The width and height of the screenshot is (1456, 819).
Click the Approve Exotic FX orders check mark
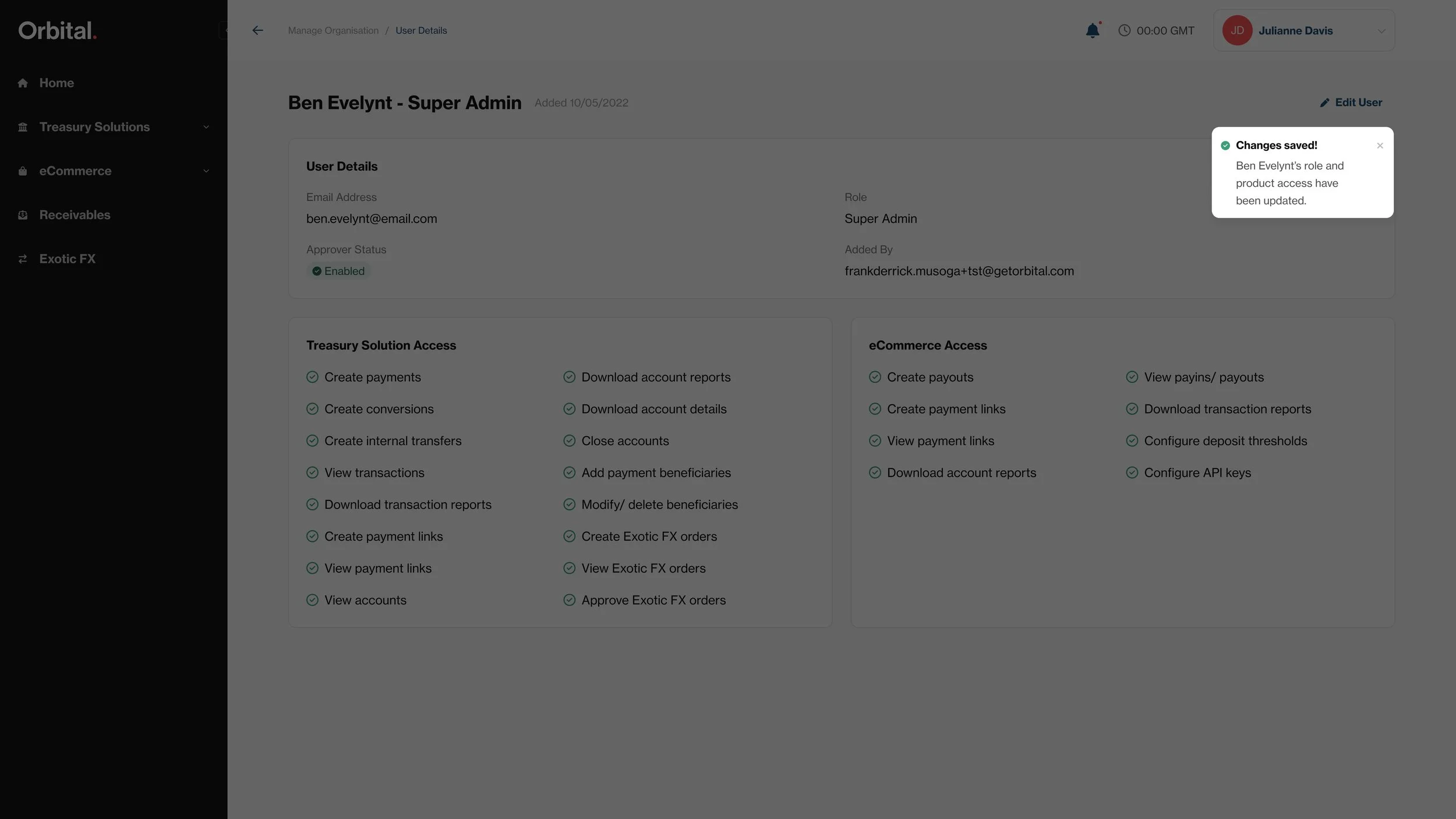tap(569, 600)
